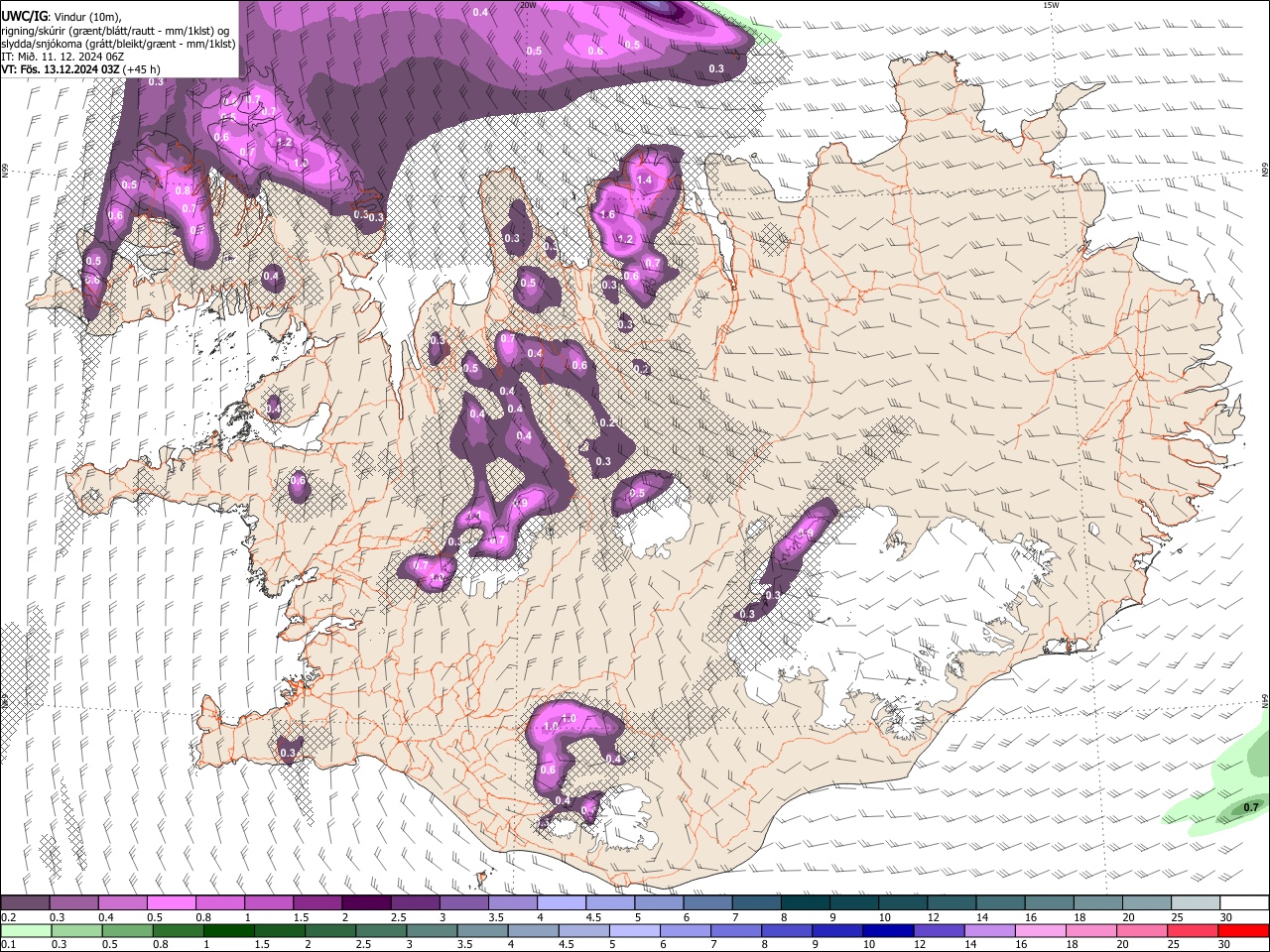Click the 15W longitude label
The image size is (1270, 952).
coord(1051,5)
